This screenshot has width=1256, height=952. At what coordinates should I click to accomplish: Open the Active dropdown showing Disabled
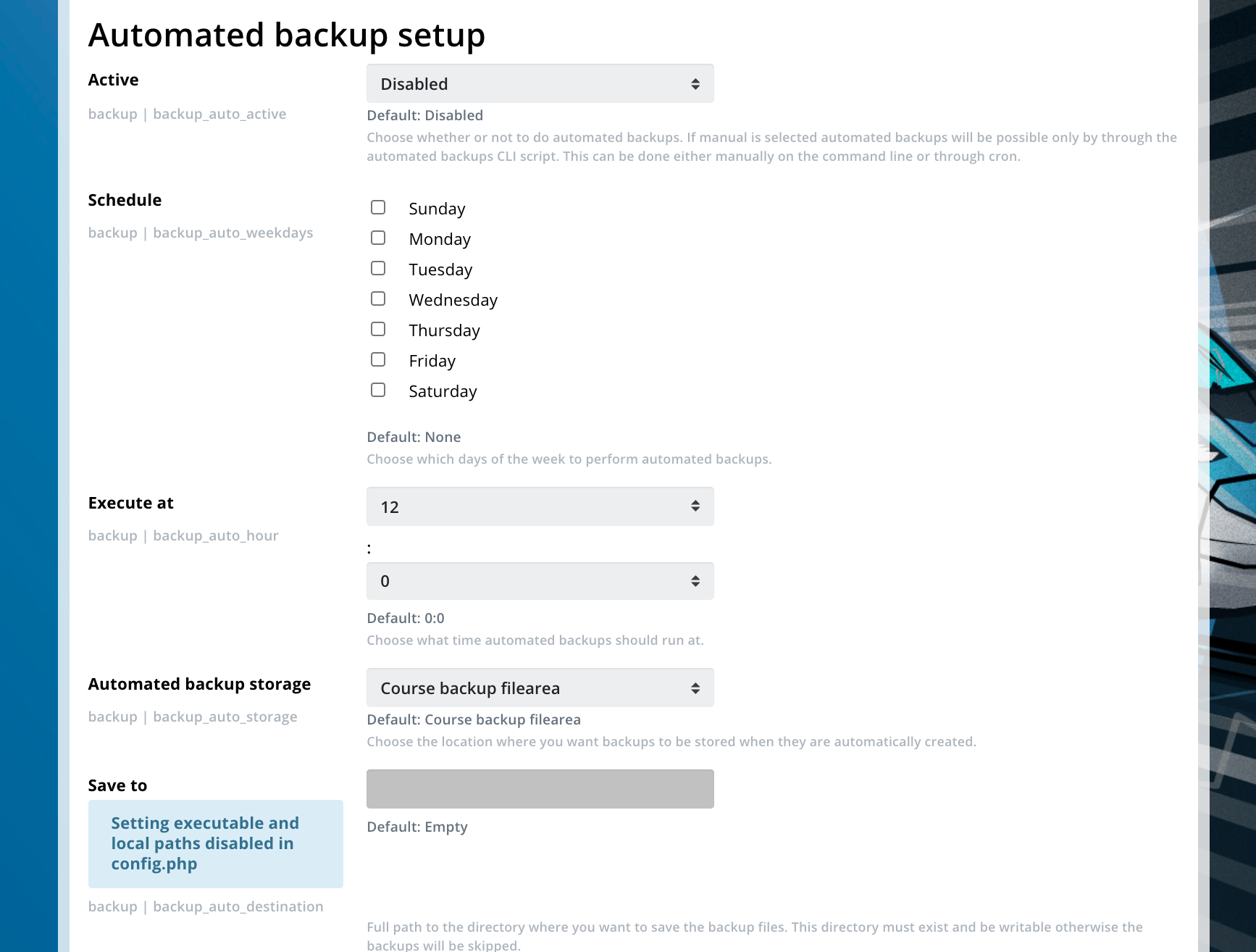click(x=540, y=83)
